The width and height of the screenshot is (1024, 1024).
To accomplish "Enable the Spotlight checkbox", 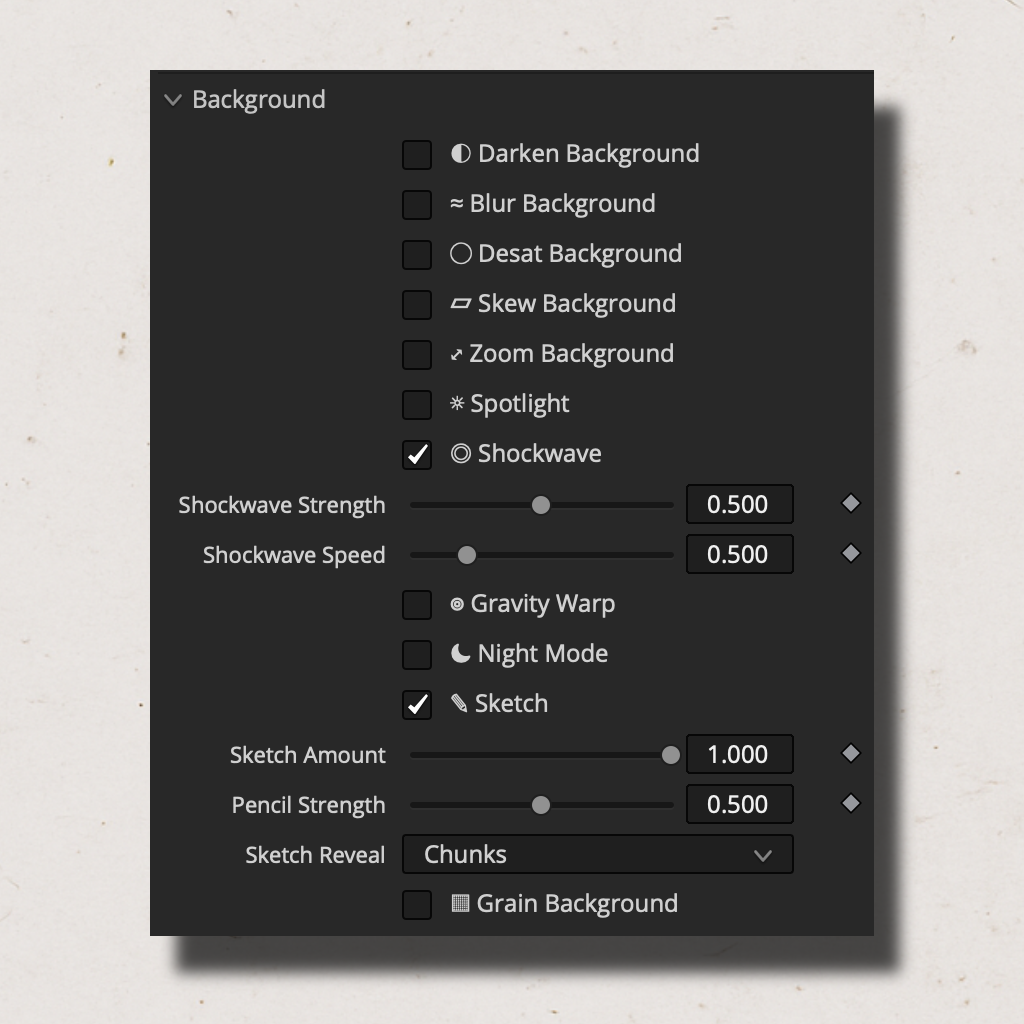I will point(417,405).
